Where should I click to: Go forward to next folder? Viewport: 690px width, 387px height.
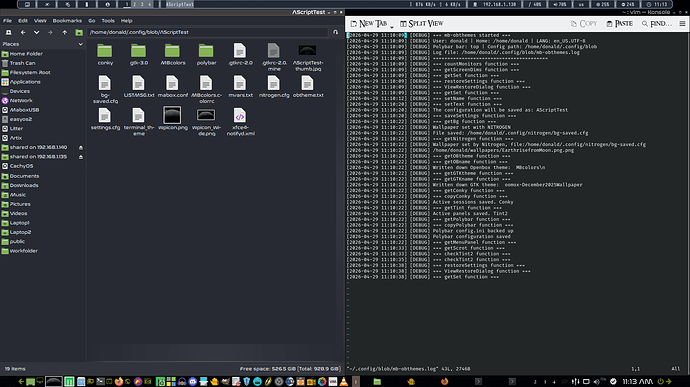pos(50,32)
